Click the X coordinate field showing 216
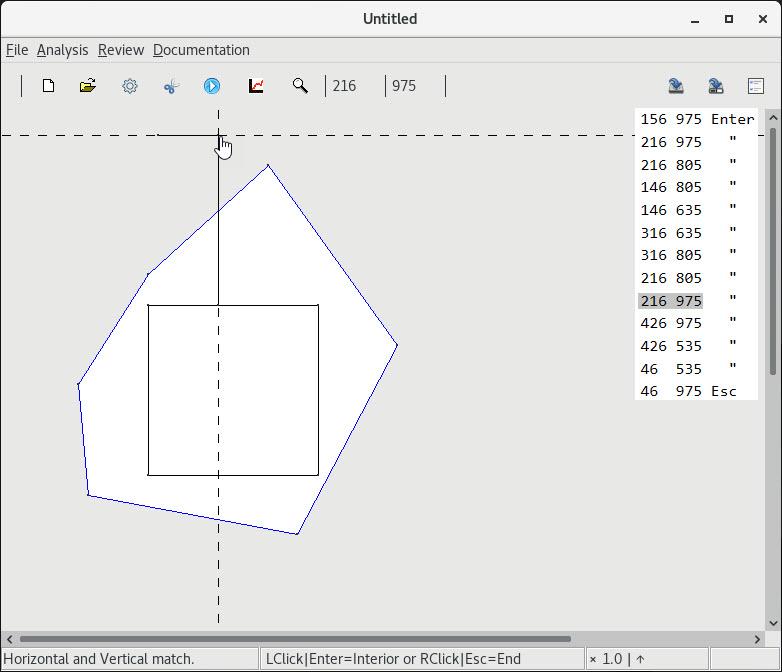The height and width of the screenshot is (672, 782). [x=355, y=86]
